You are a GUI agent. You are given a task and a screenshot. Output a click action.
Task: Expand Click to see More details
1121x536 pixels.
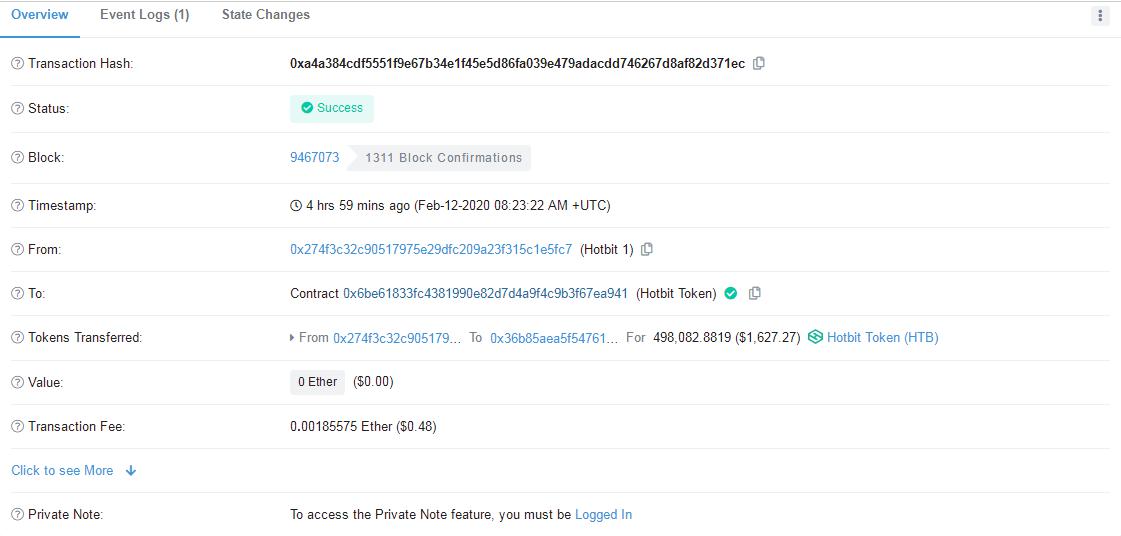[74, 470]
